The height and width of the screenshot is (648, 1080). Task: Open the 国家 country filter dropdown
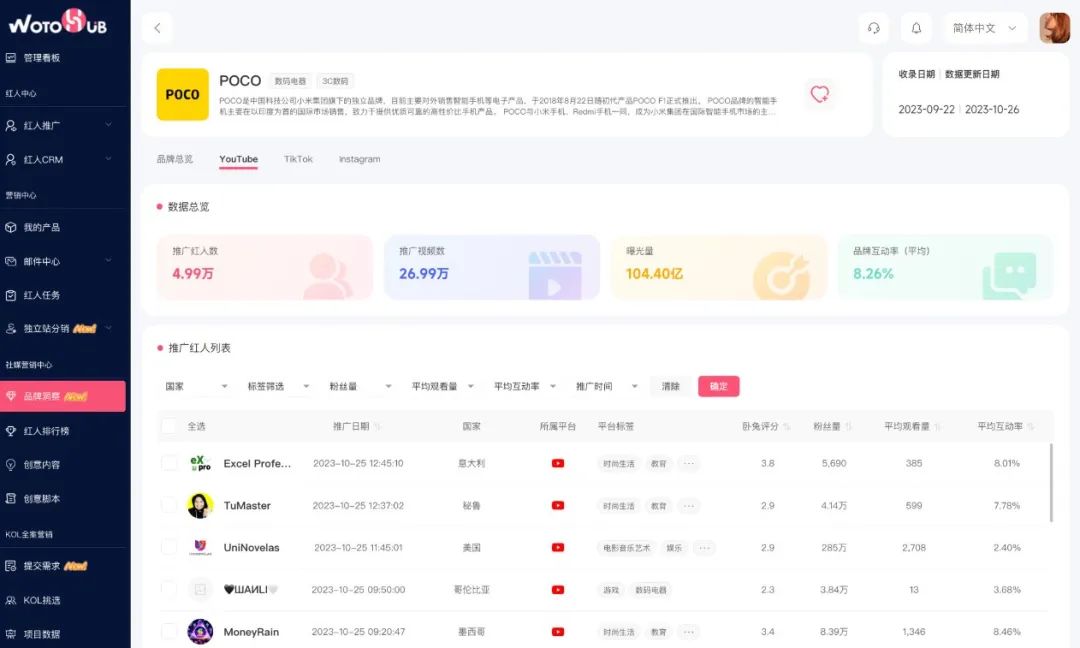click(196, 386)
